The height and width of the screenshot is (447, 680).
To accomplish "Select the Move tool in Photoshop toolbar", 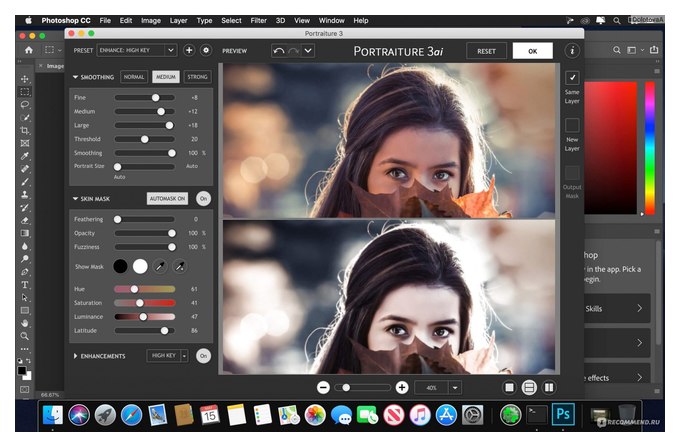I will tap(25, 79).
